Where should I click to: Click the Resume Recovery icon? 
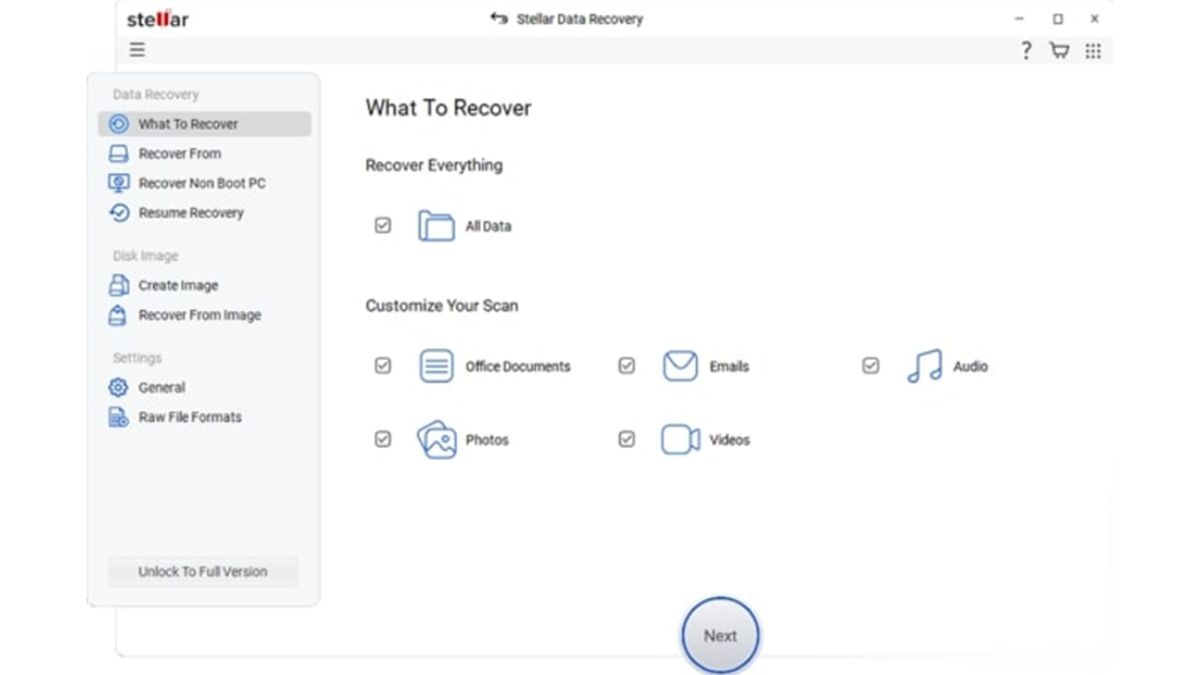[x=120, y=212]
